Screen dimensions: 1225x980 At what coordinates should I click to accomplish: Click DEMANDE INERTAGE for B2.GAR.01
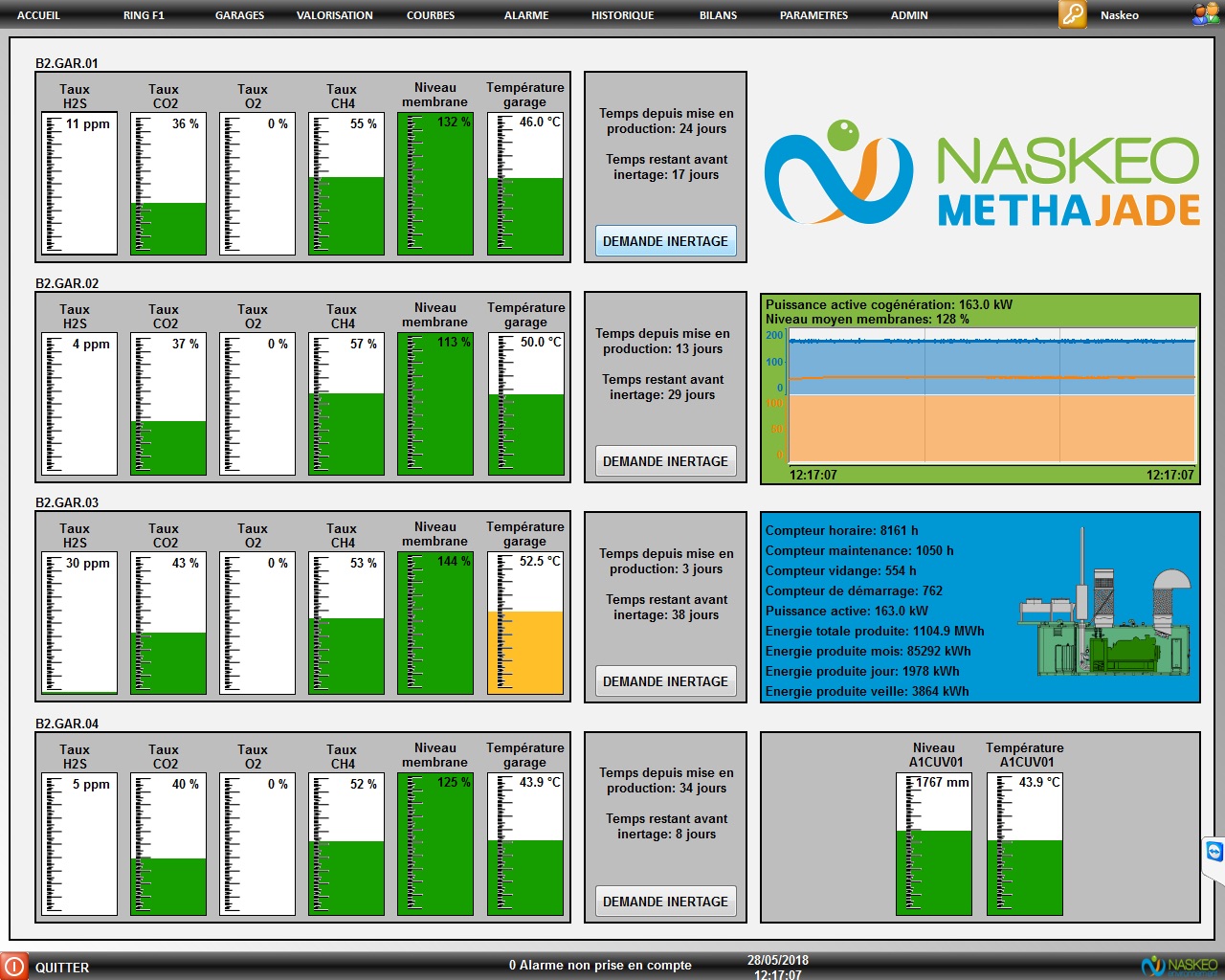click(x=665, y=241)
